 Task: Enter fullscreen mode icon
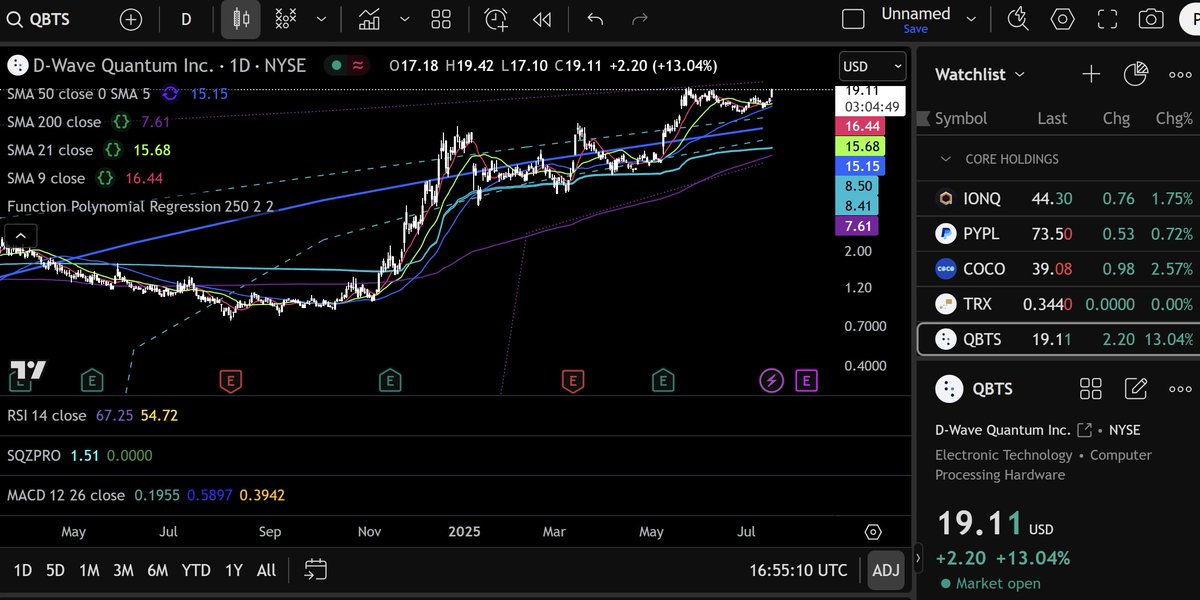point(1107,19)
